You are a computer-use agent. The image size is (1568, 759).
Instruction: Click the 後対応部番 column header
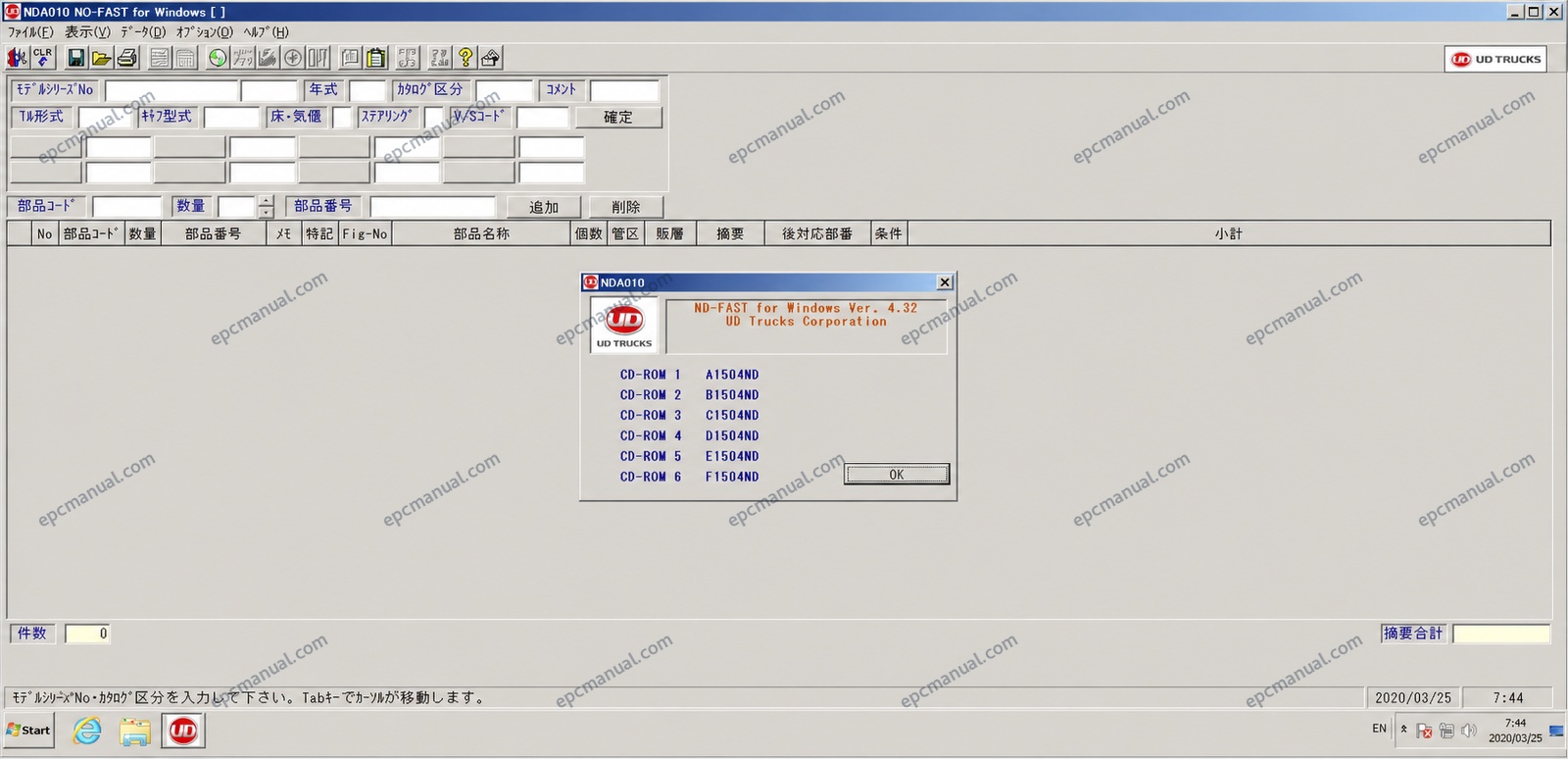tap(817, 233)
